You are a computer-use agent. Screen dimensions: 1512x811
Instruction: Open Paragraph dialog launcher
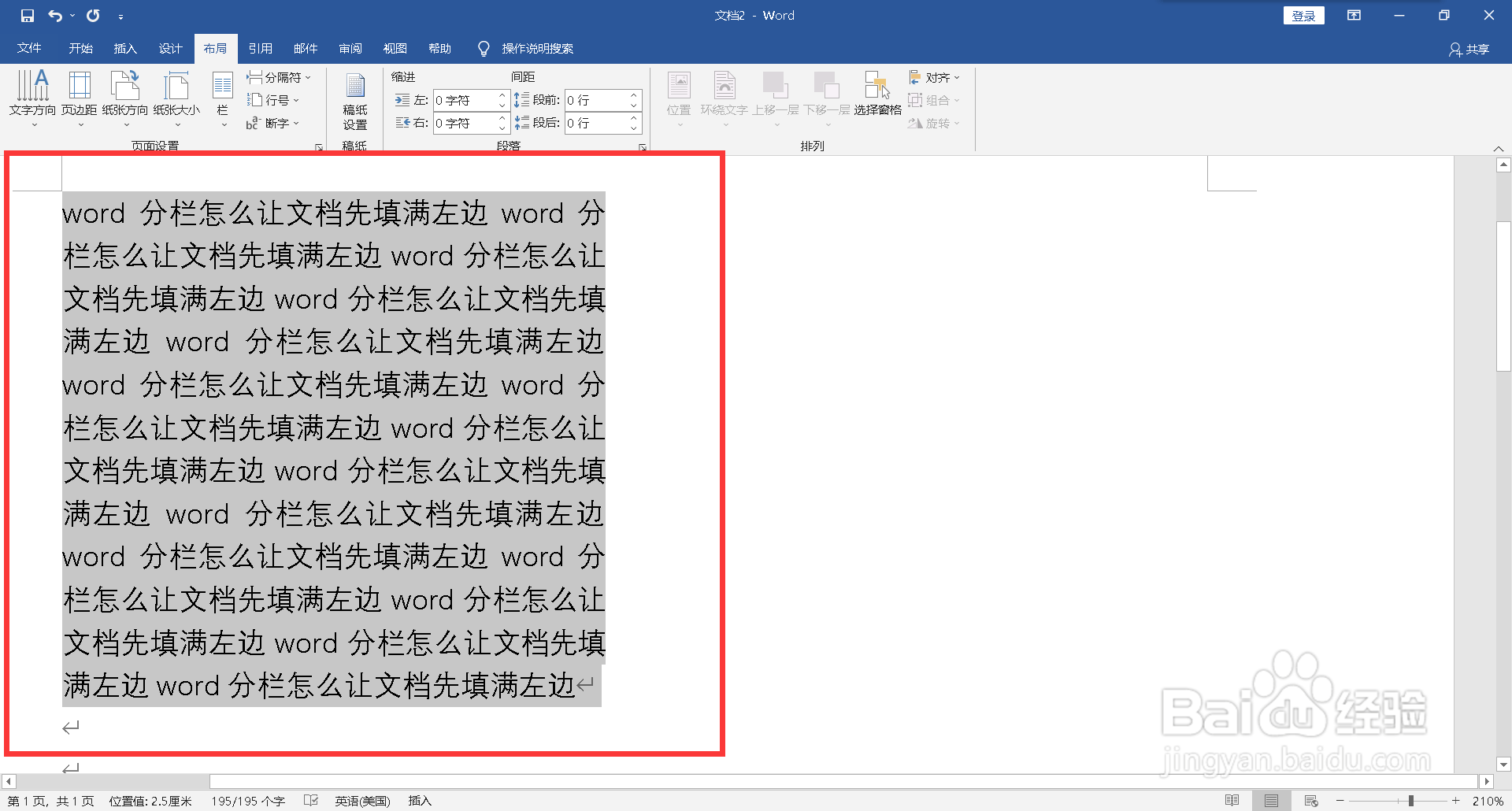click(643, 147)
